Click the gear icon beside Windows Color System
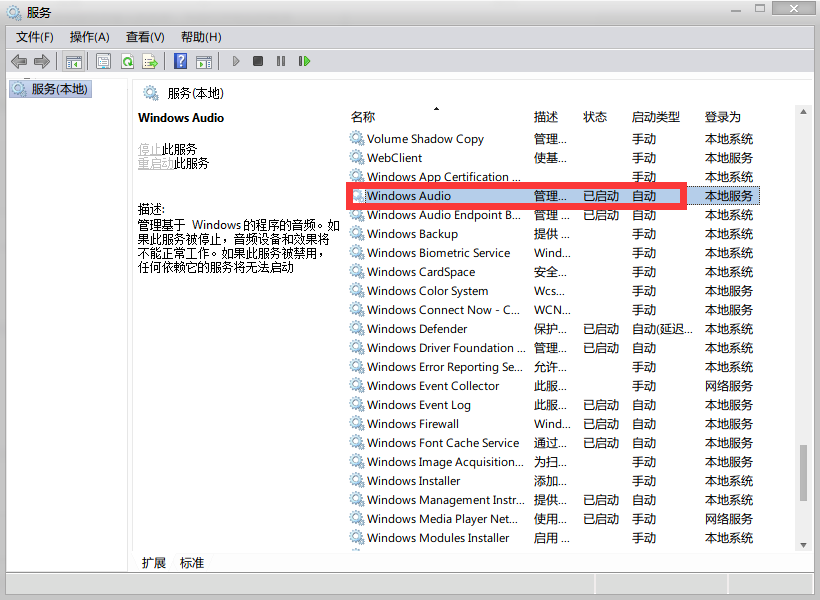Screen dimensions: 820x600 (x=357, y=291)
